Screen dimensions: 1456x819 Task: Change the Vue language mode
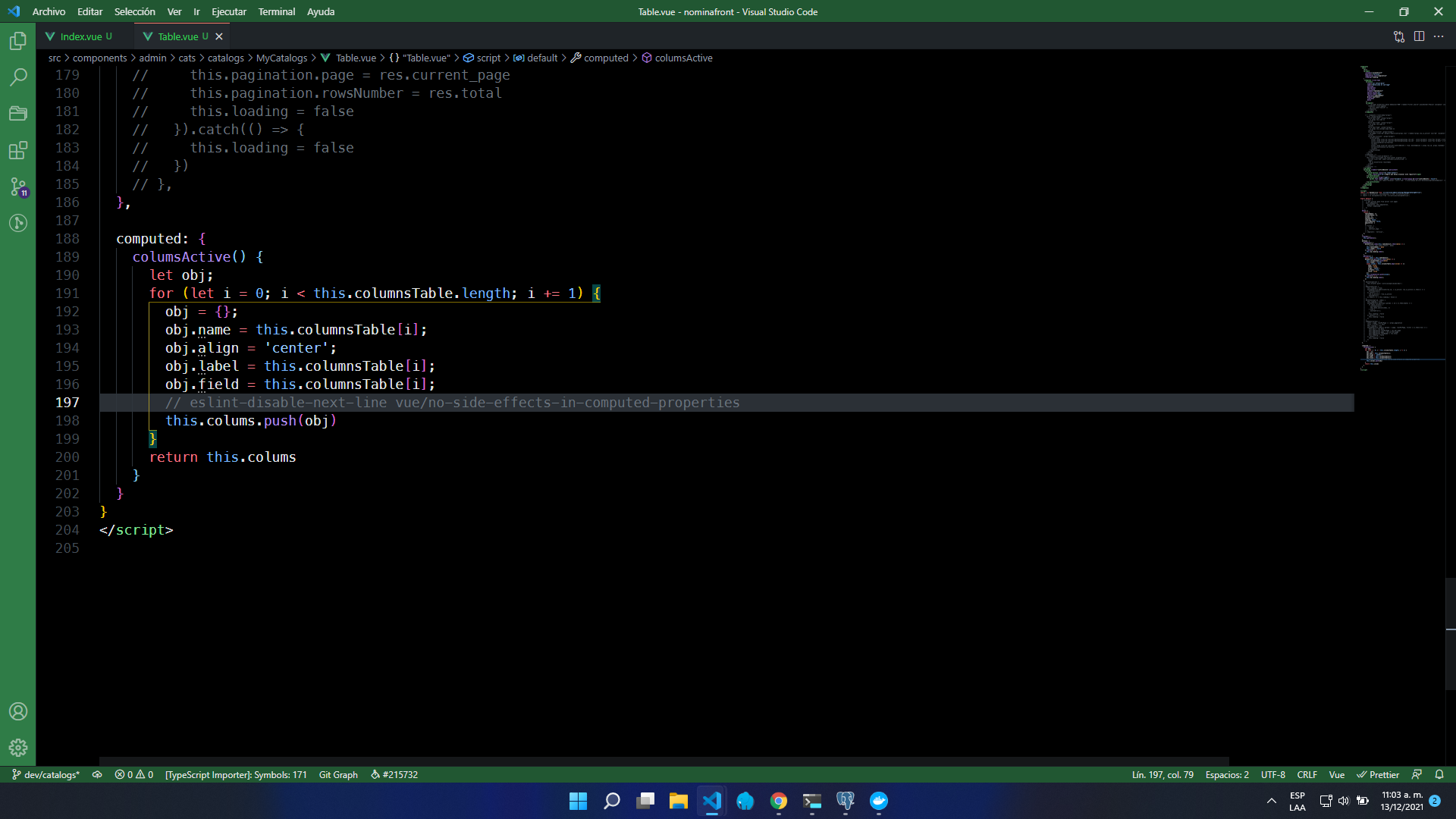(x=1337, y=775)
